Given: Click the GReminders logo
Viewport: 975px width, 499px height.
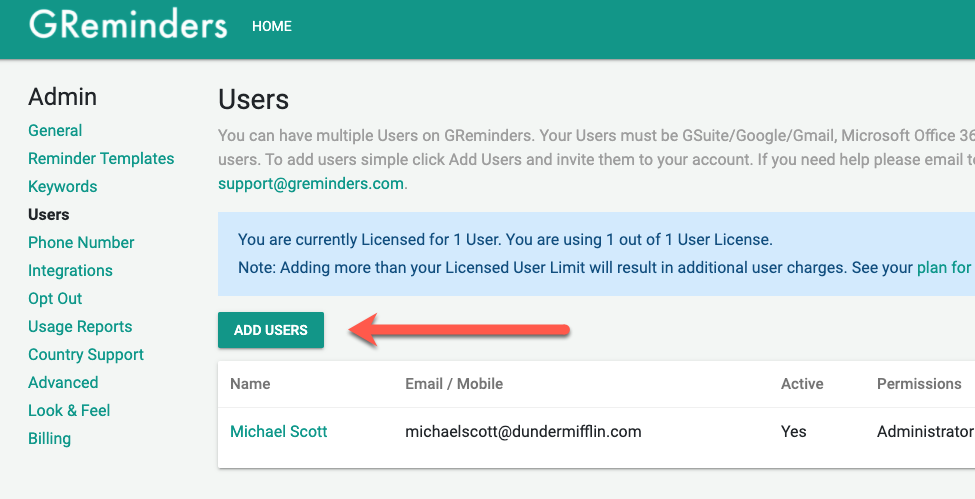Looking at the screenshot, I should pos(127,25).
